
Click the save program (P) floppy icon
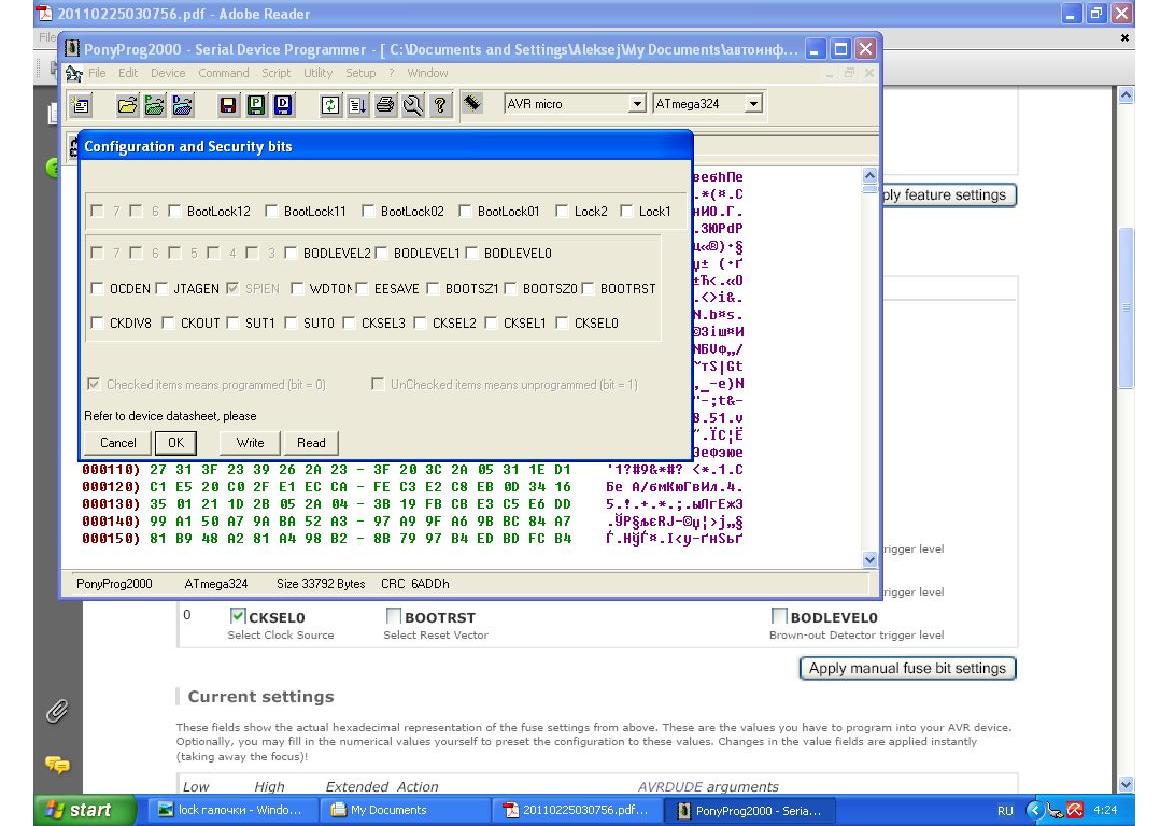click(256, 105)
